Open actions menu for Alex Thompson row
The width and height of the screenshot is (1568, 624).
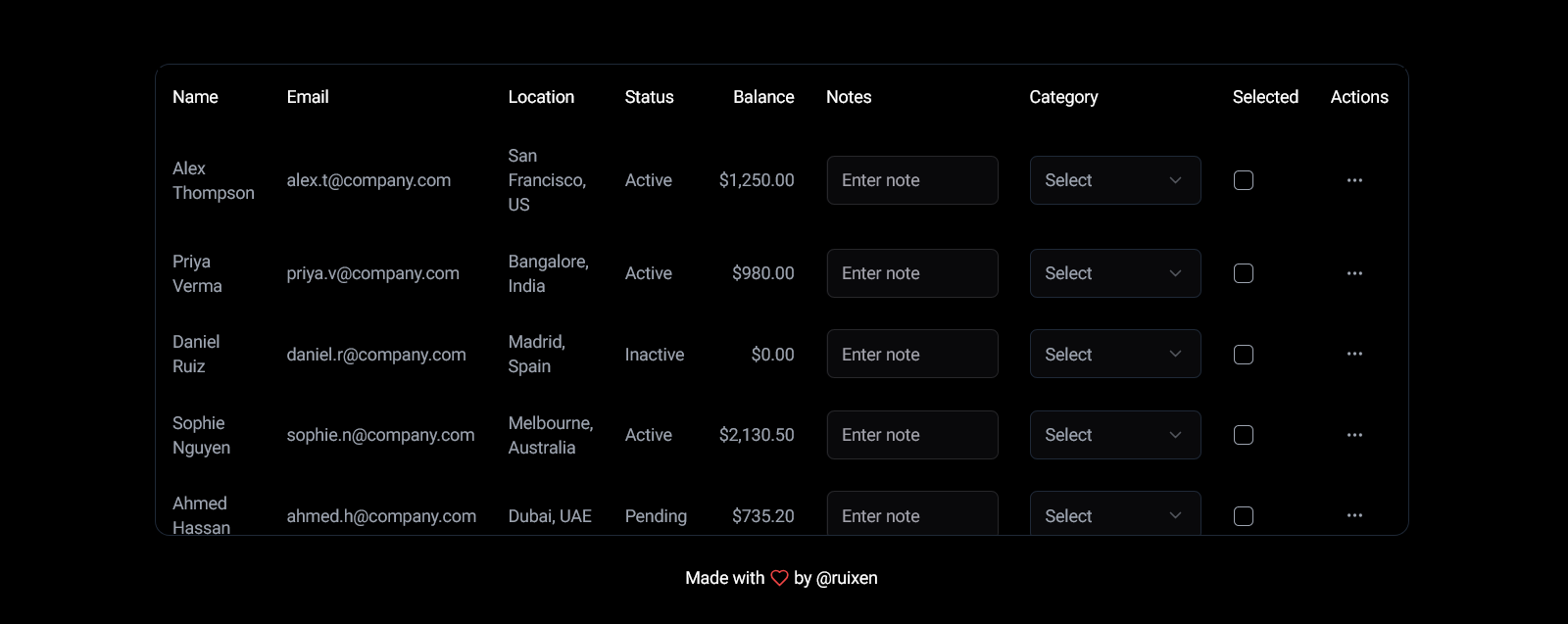click(x=1354, y=180)
